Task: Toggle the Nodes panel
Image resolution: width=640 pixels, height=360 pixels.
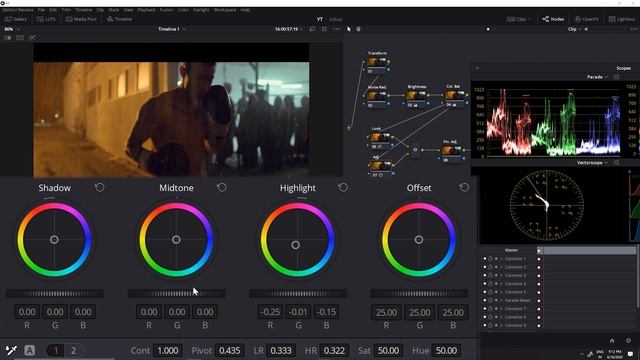Action: [x=553, y=19]
